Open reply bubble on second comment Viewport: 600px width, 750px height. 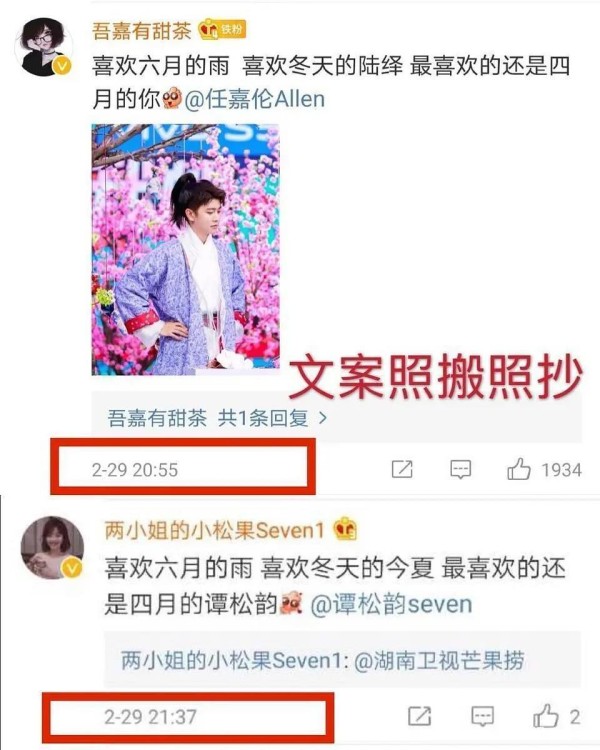(483, 717)
